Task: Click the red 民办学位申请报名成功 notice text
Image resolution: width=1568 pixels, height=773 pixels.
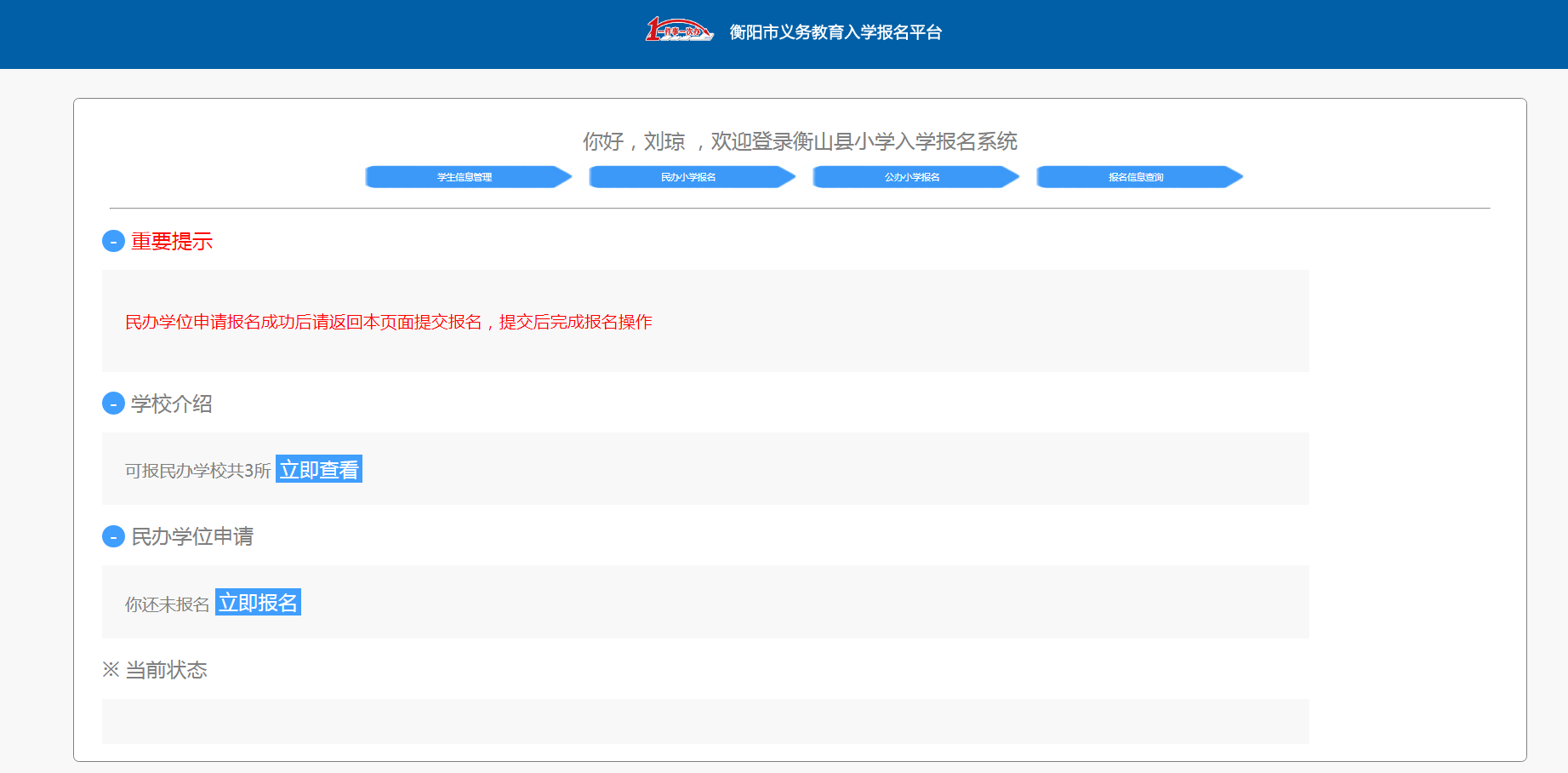Action: click(388, 322)
